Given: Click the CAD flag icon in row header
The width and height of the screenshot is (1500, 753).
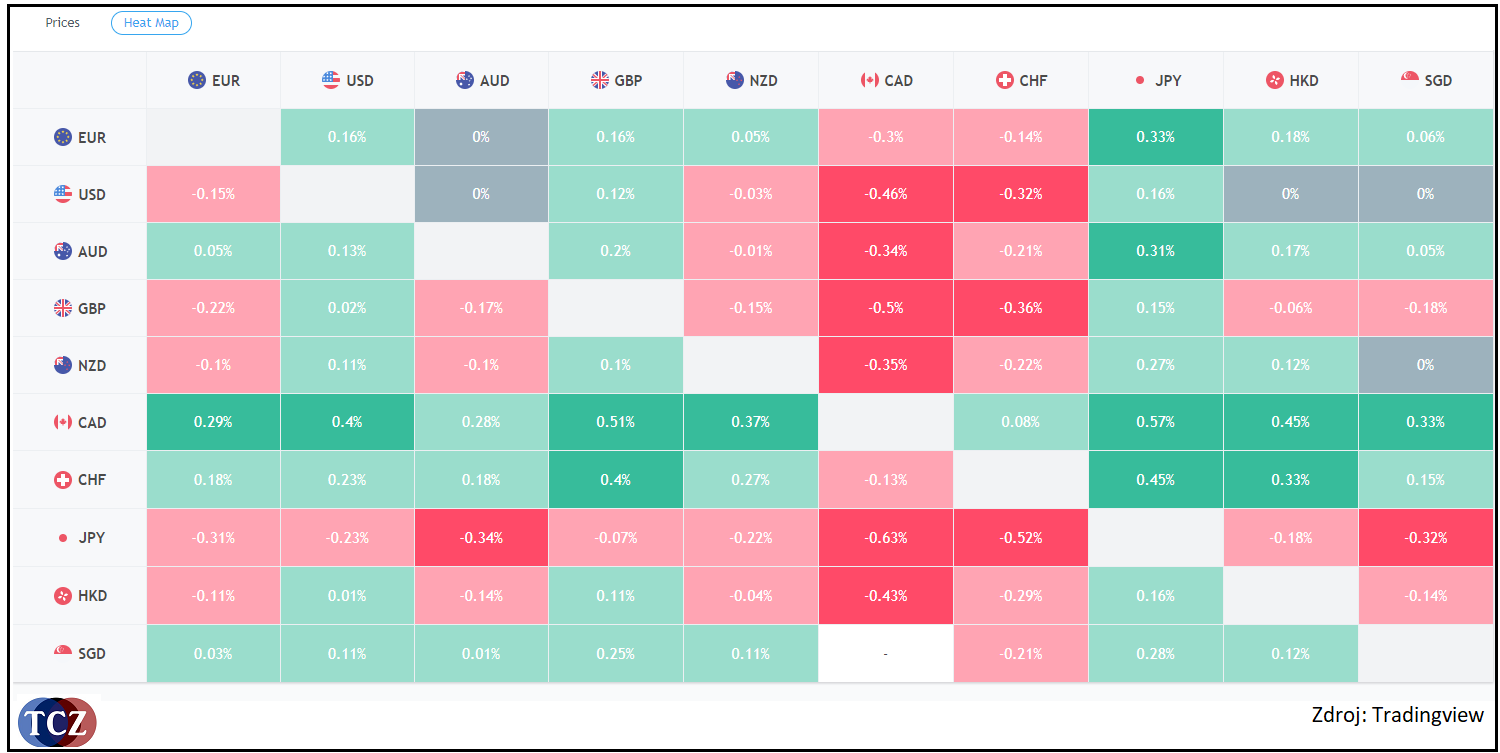Looking at the screenshot, I should (x=63, y=423).
